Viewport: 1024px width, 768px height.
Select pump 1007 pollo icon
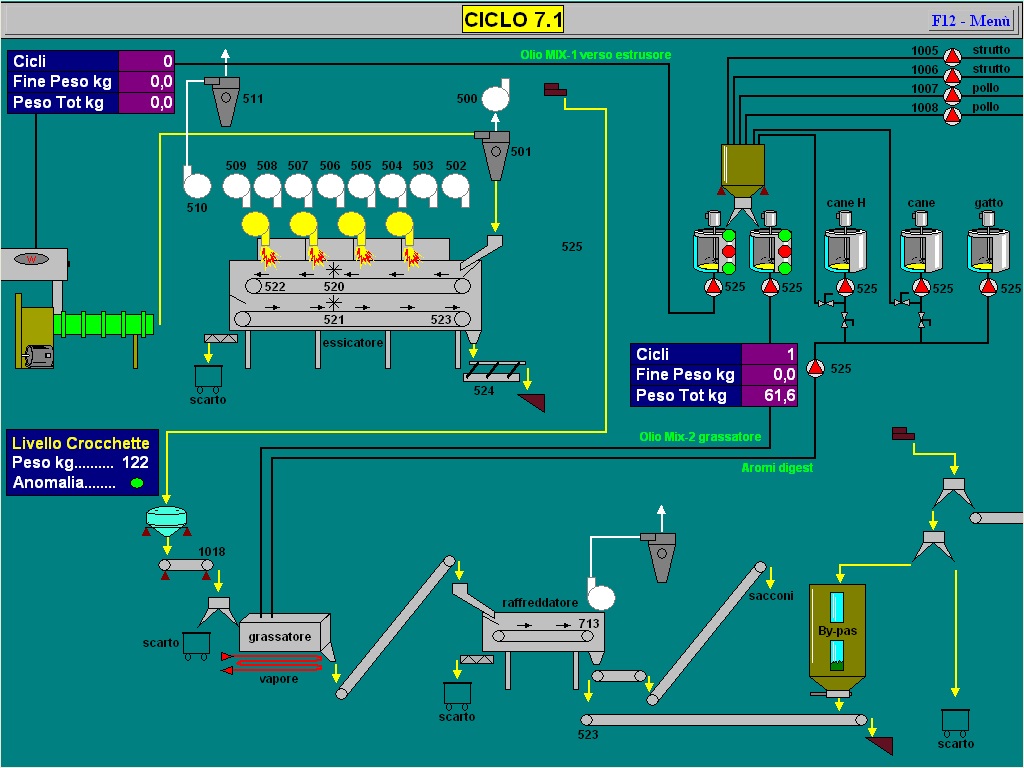click(953, 95)
